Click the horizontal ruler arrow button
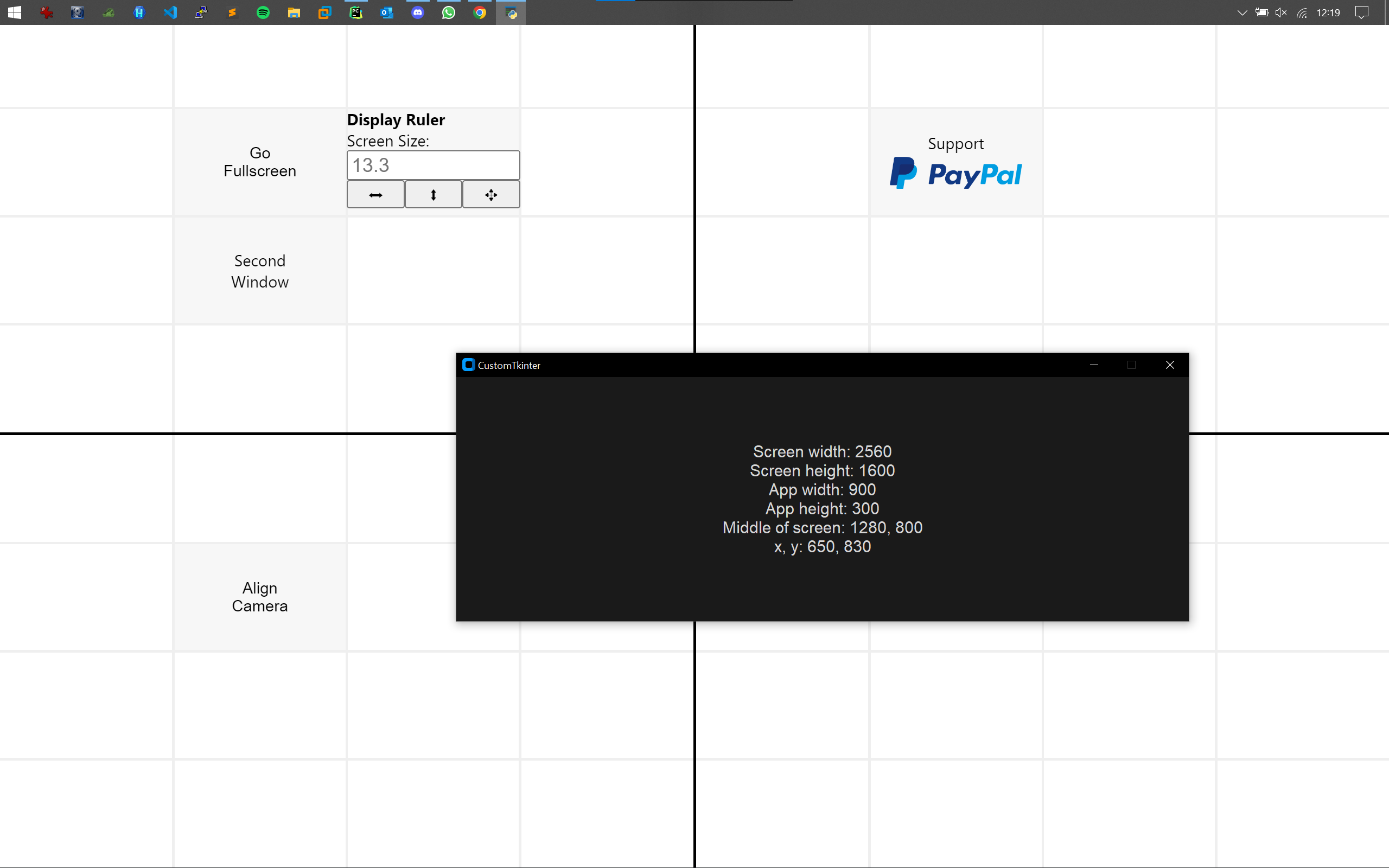Viewport: 1389px width, 868px height. (x=375, y=195)
